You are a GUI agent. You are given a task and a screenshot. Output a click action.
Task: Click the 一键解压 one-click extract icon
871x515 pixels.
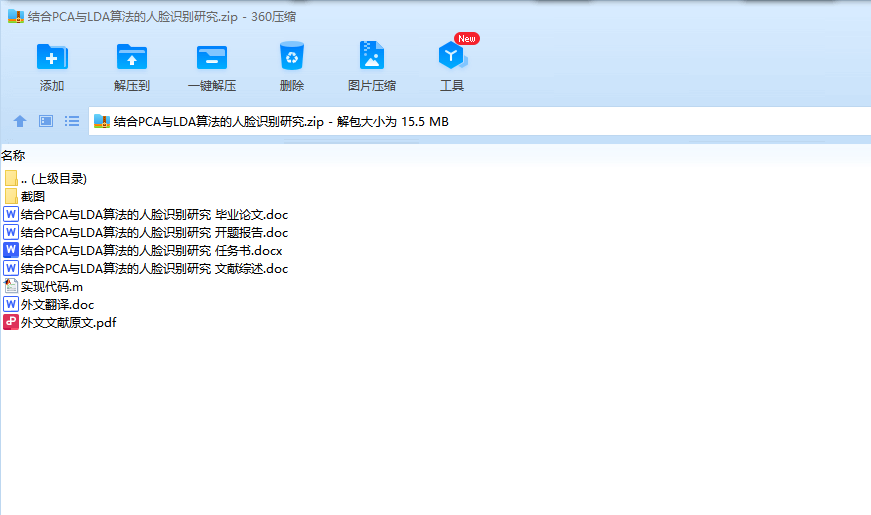(212, 57)
